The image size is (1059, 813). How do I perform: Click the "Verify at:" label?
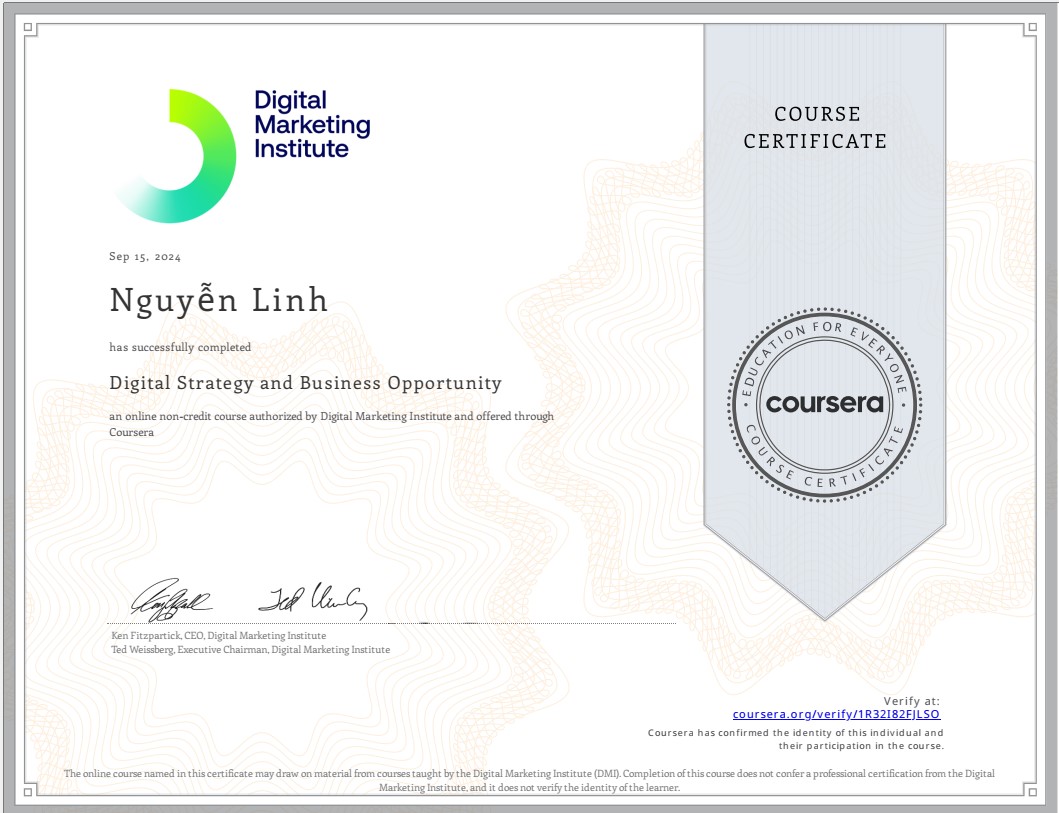tap(912, 701)
